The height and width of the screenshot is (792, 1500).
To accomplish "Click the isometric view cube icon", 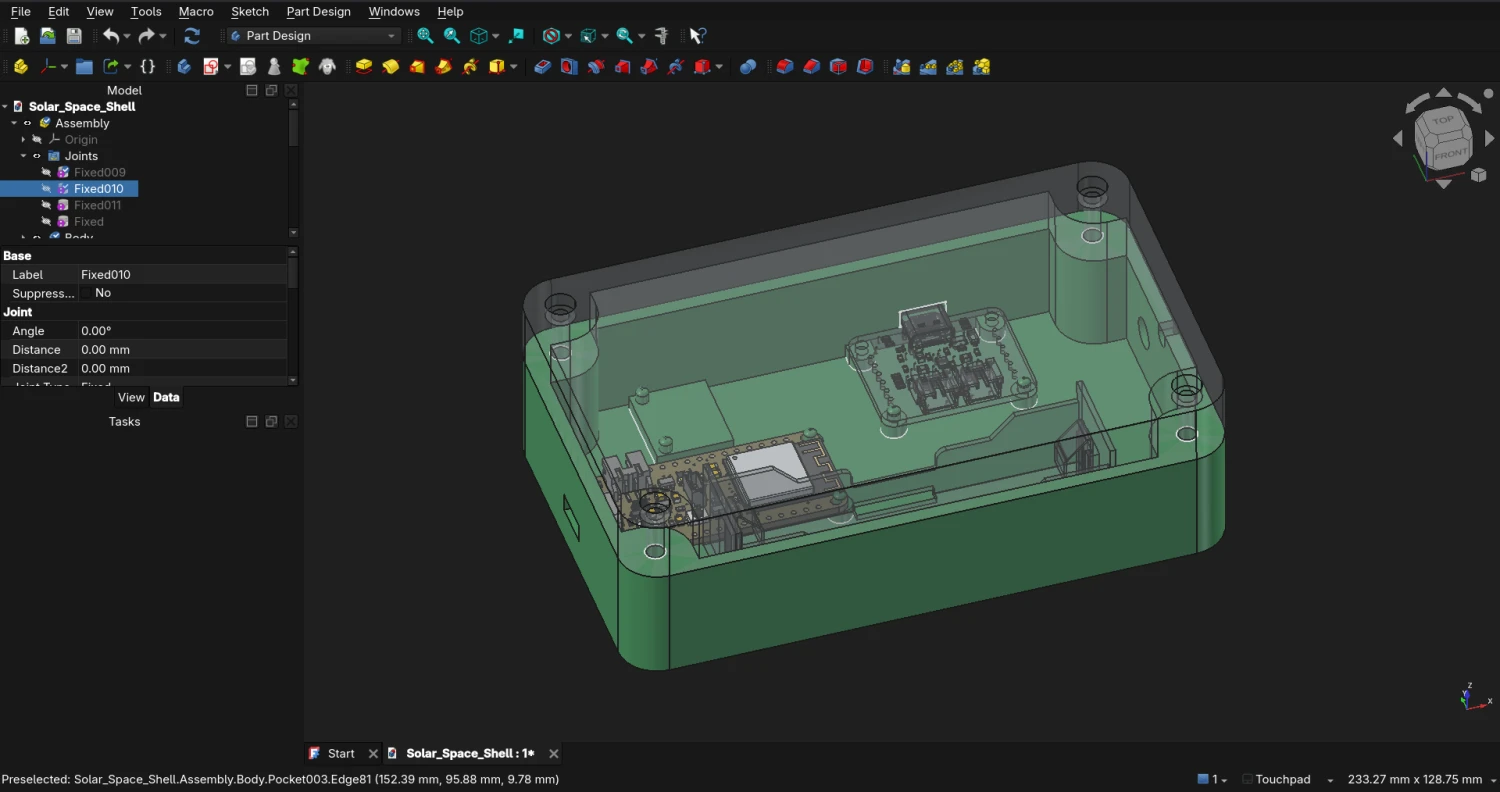I will [479, 36].
